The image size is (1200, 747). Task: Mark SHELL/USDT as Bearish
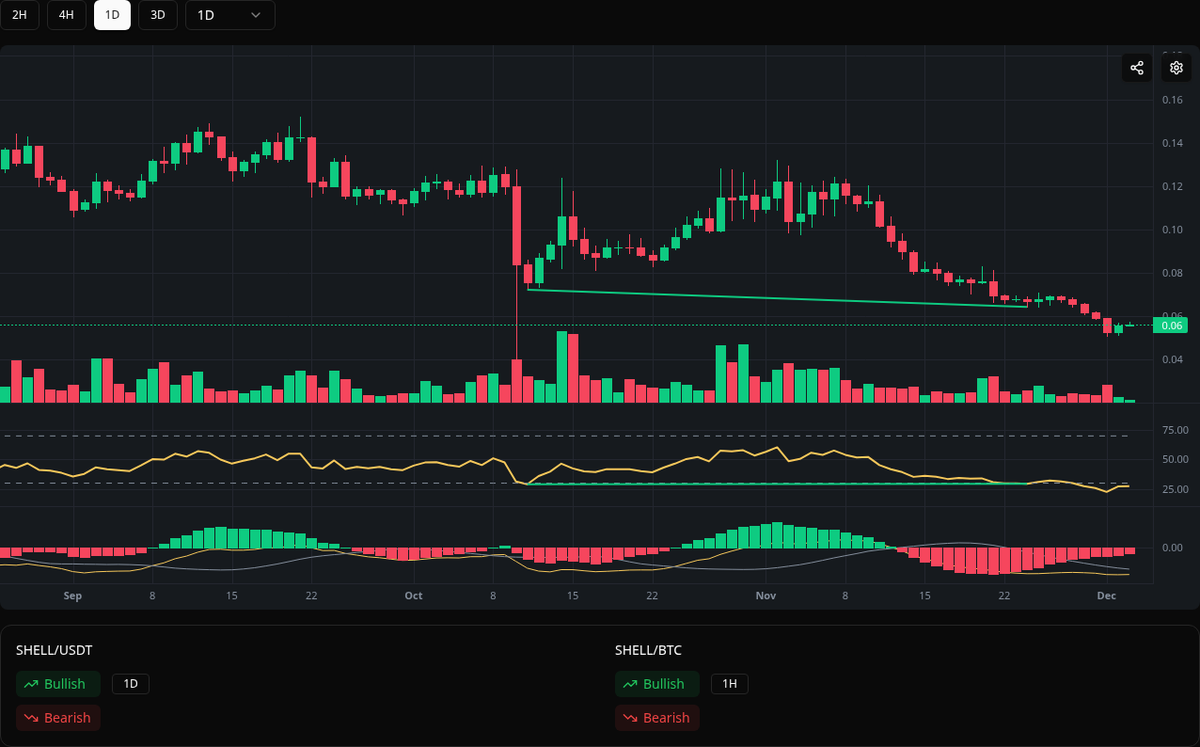click(58, 717)
